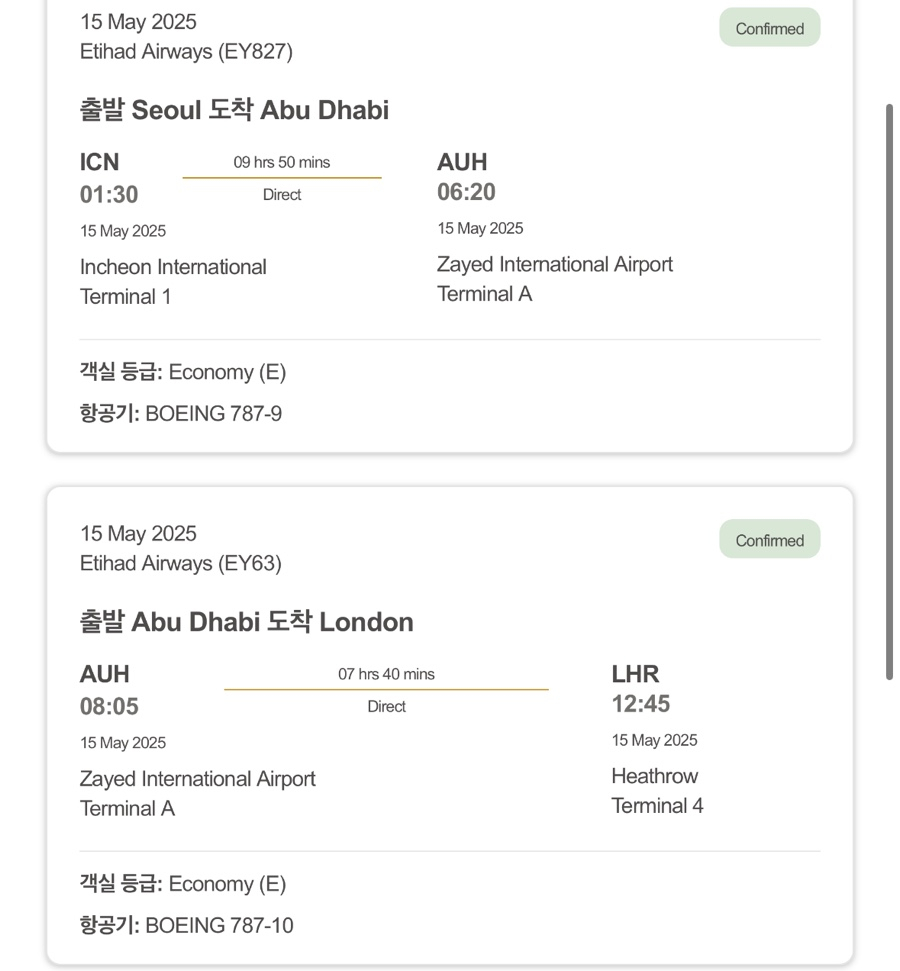This screenshot has height=971, width=900.
Task: Click the 09 hrs 50 mins duration line
Action: tap(282, 162)
